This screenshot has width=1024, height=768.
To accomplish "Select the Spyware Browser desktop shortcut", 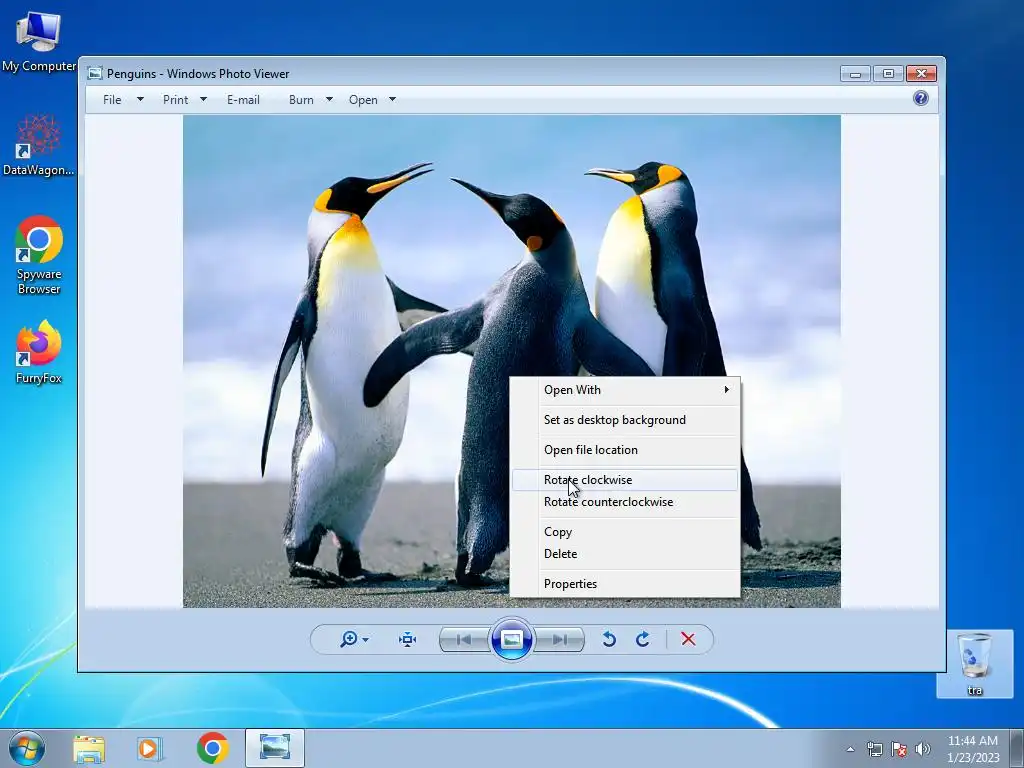I will [39, 255].
